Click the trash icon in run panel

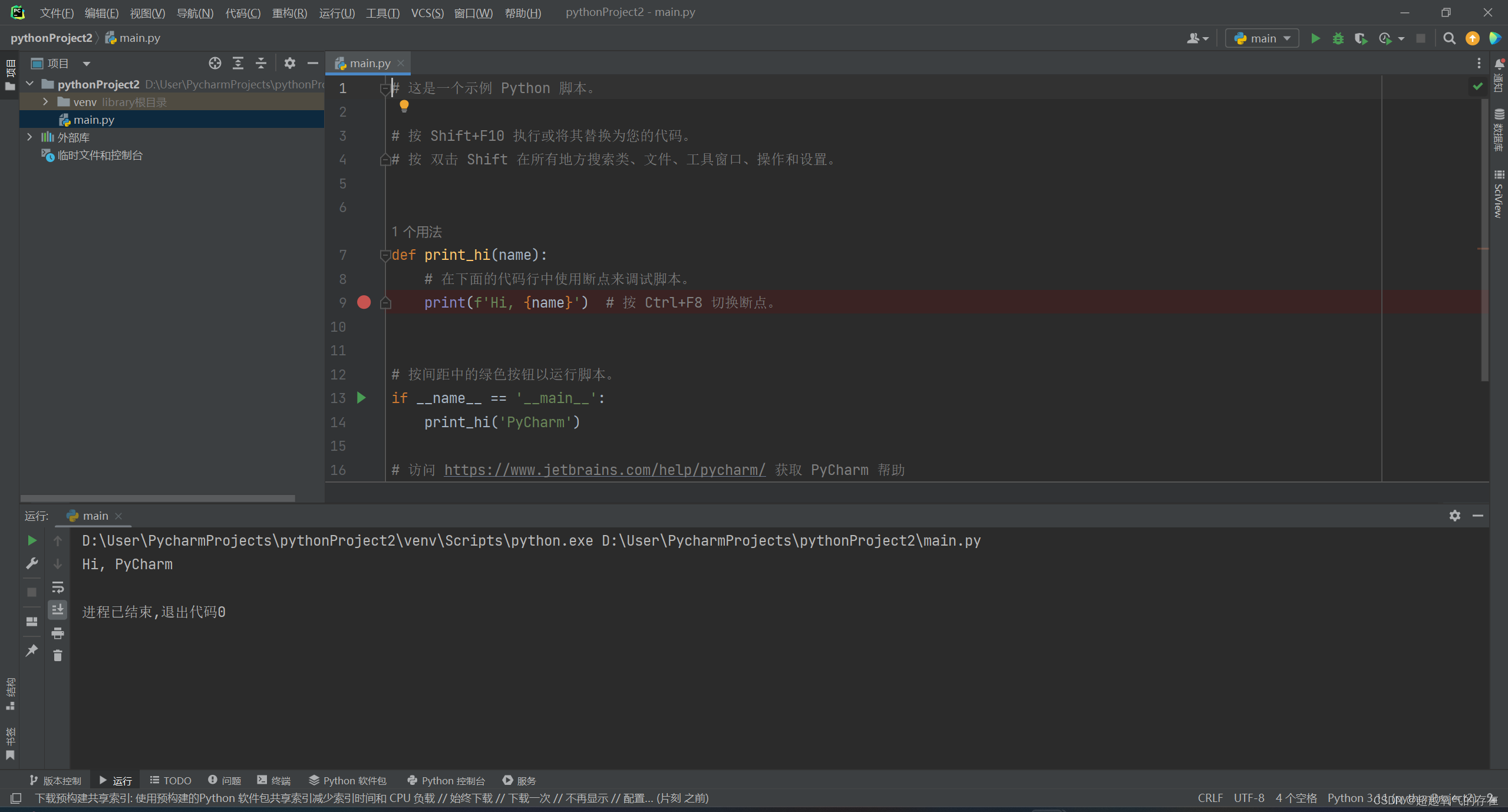pos(57,655)
